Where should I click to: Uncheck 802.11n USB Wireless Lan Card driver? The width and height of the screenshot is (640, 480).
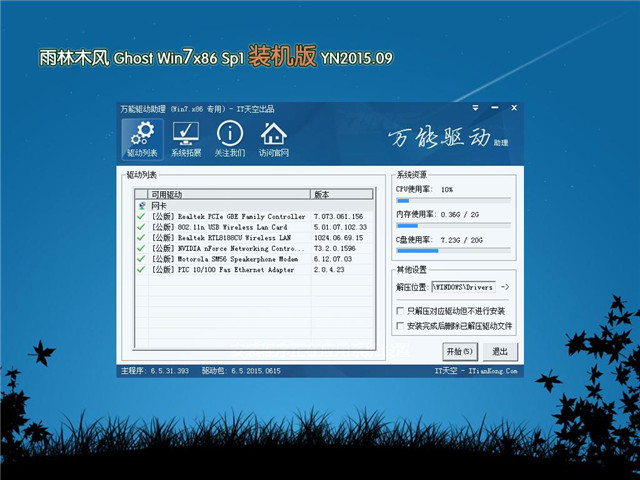point(141,227)
